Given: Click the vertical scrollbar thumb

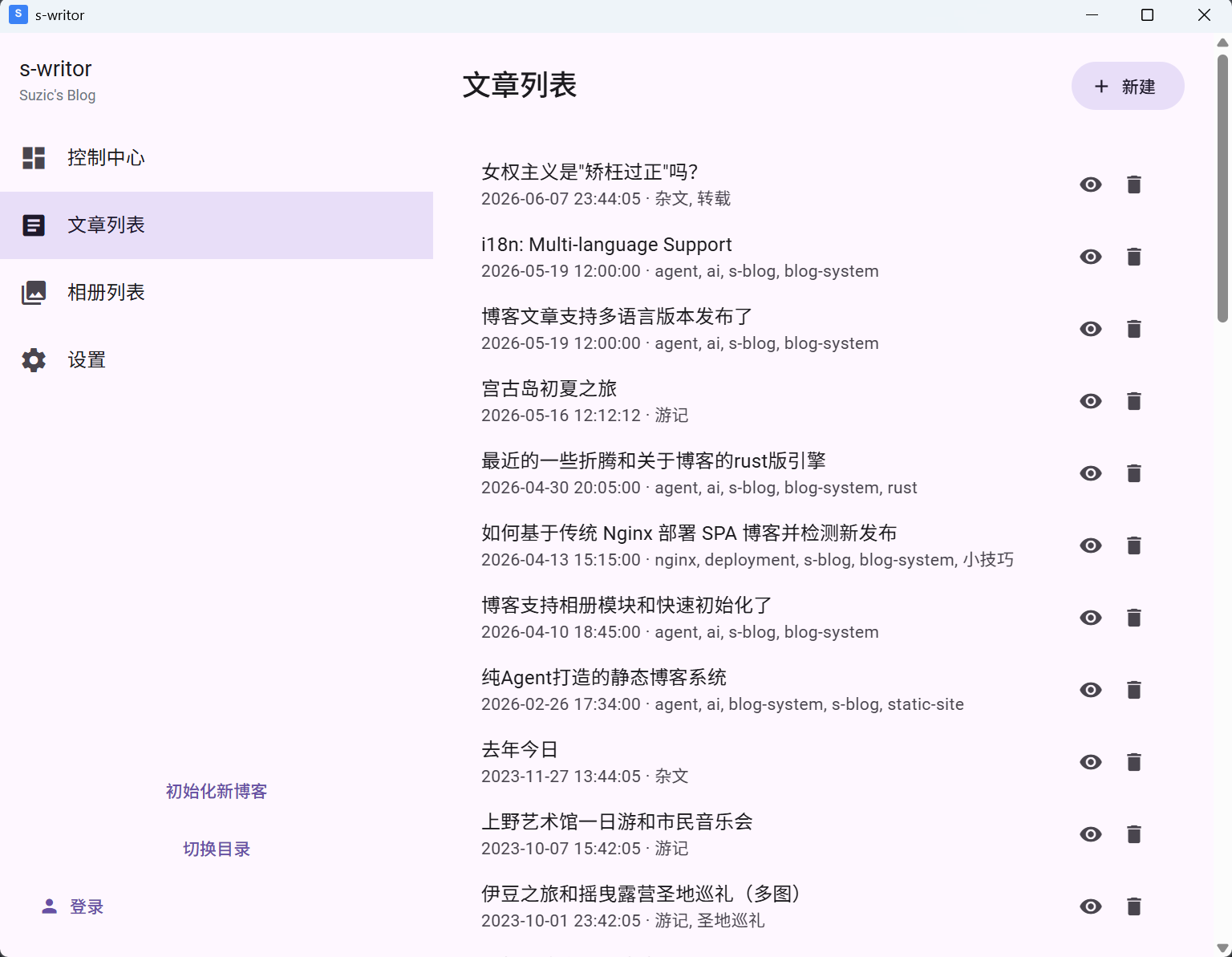Looking at the screenshot, I should 1222,188.
